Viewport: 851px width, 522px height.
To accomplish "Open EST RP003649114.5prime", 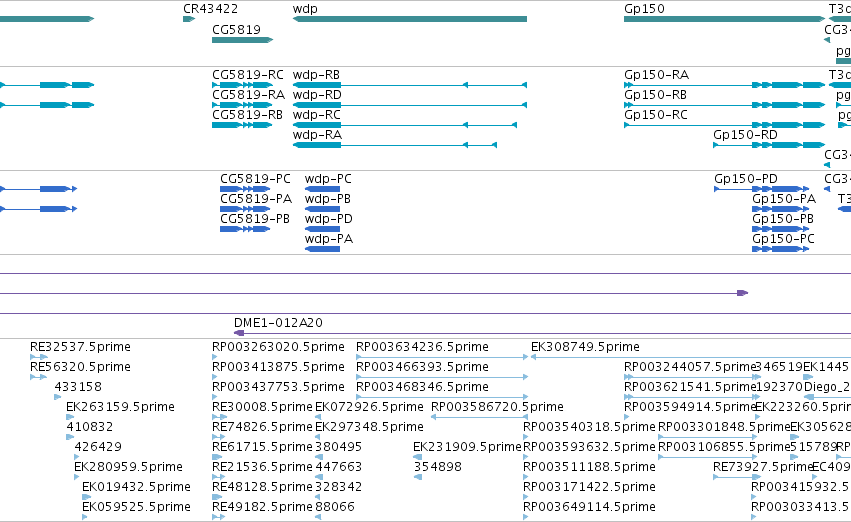I will coord(589,507).
